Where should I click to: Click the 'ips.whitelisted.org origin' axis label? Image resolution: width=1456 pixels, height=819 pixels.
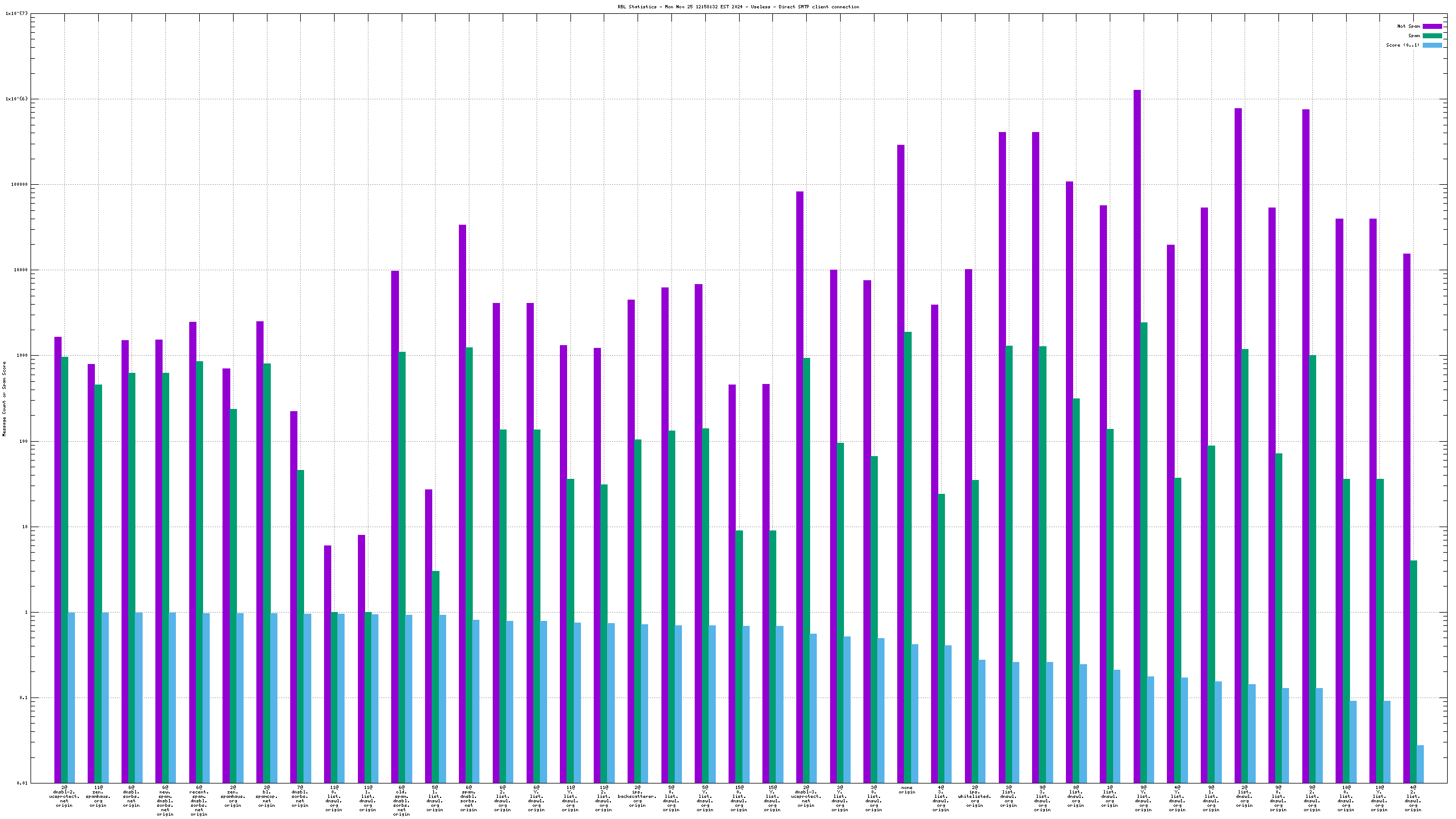point(974,796)
